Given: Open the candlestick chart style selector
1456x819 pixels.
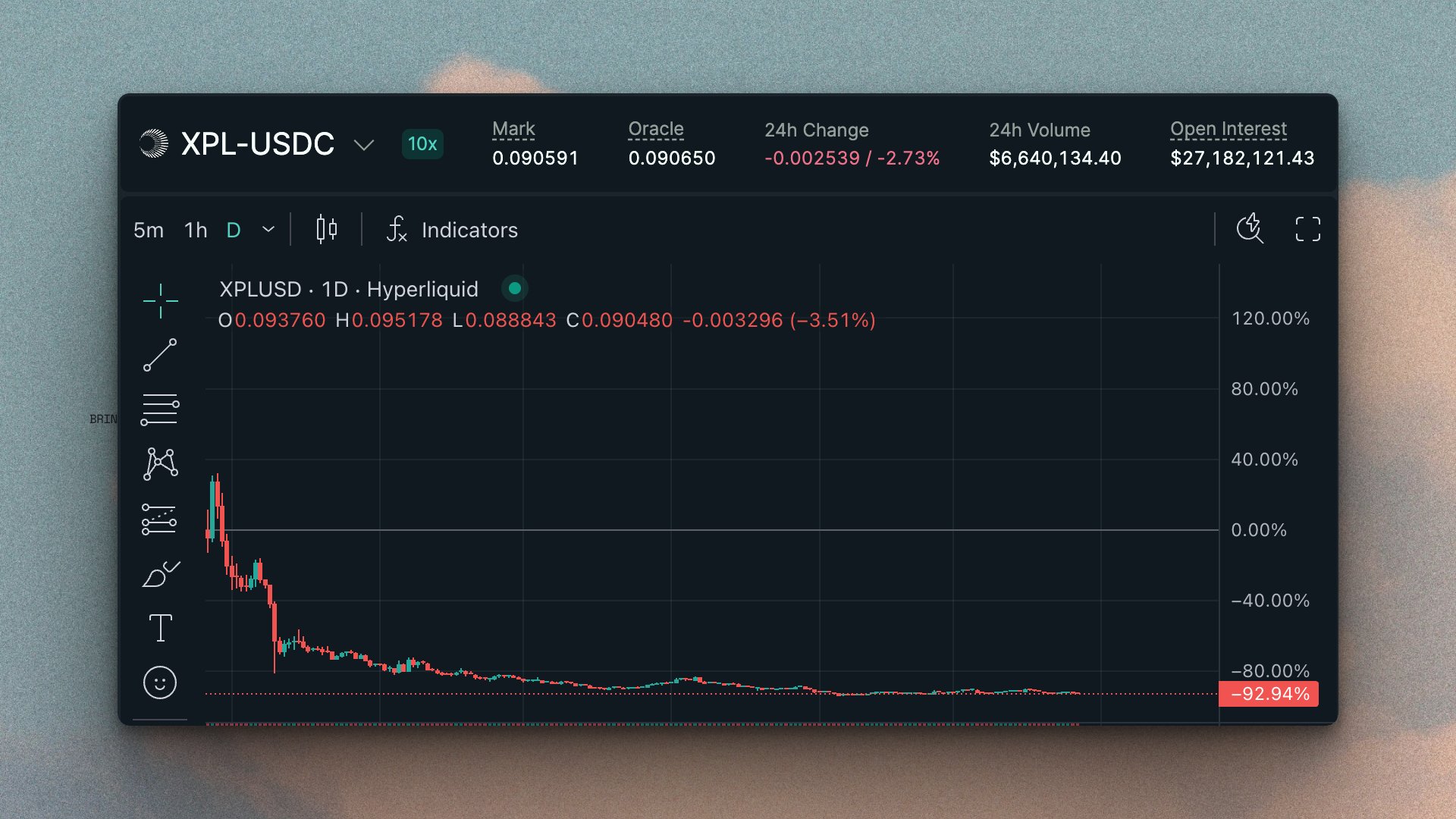Looking at the screenshot, I should click(x=327, y=229).
